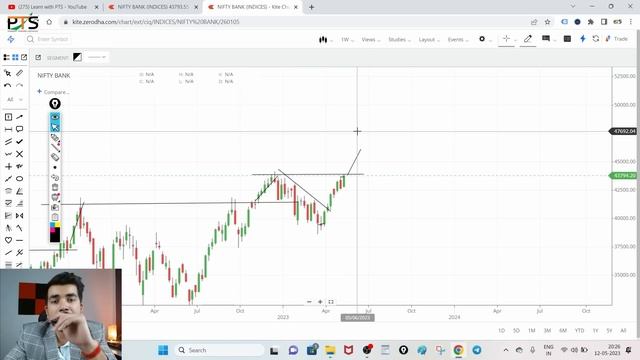Open the Events dropdown menu
The image size is (640, 360).
[x=458, y=40]
